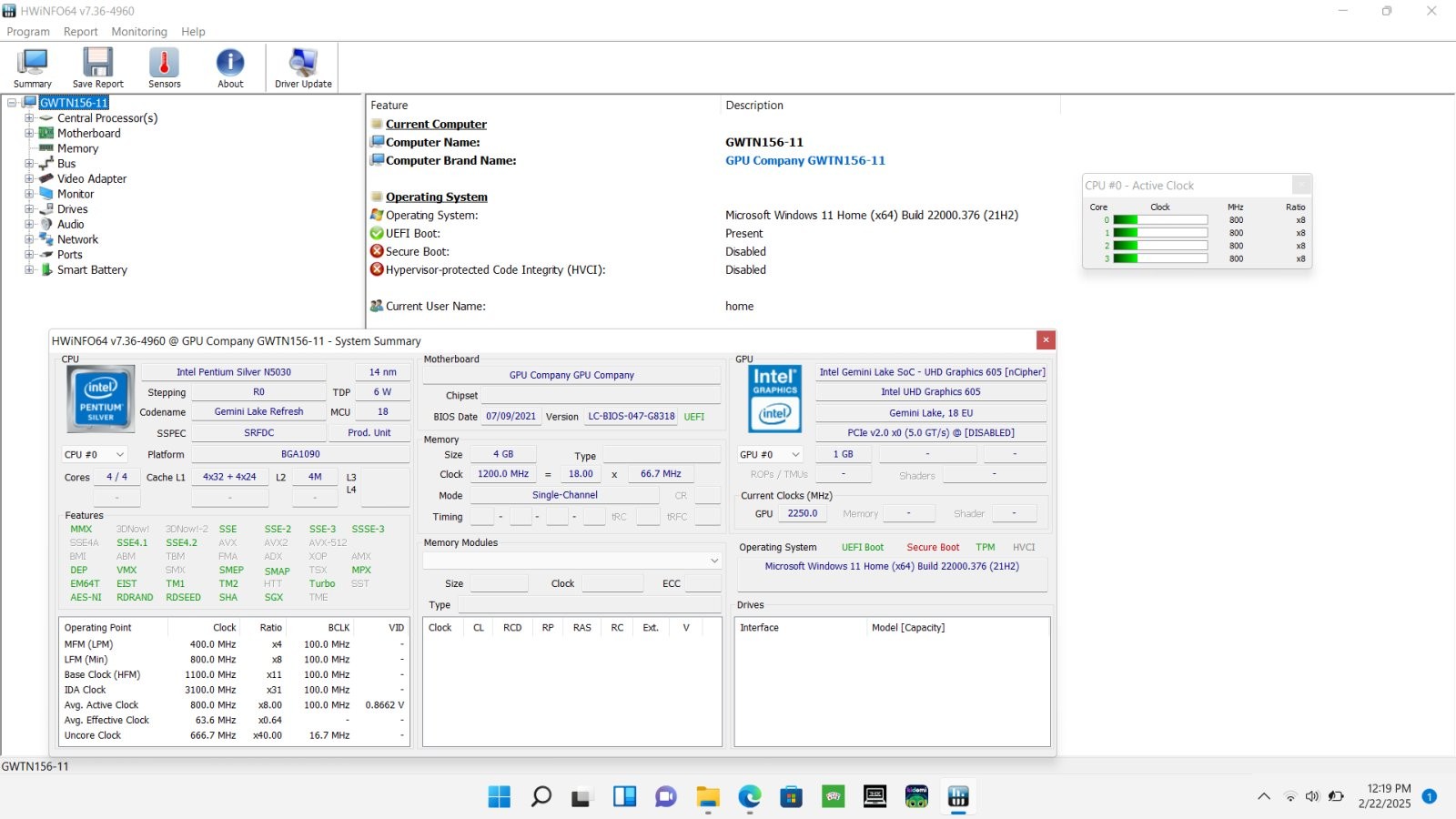Screen dimensions: 1456x819
Task: Expand the Motherboard tree node
Action: [x=29, y=133]
